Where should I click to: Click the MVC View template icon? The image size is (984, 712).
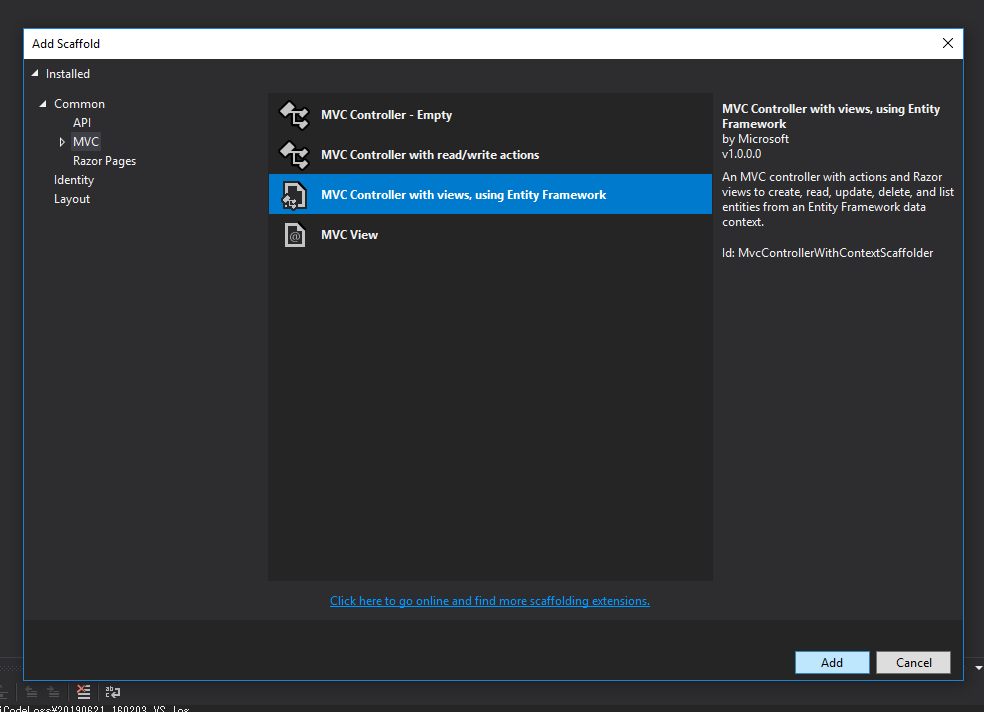294,235
